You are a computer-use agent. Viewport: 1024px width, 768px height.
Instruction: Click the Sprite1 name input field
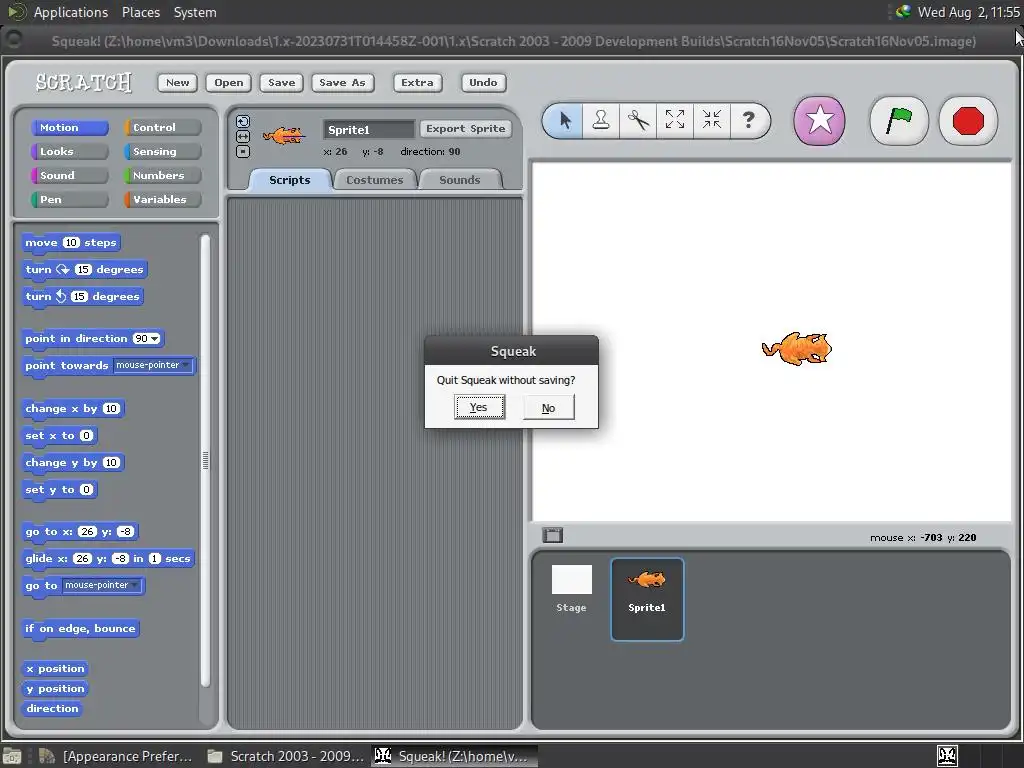(x=369, y=129)
